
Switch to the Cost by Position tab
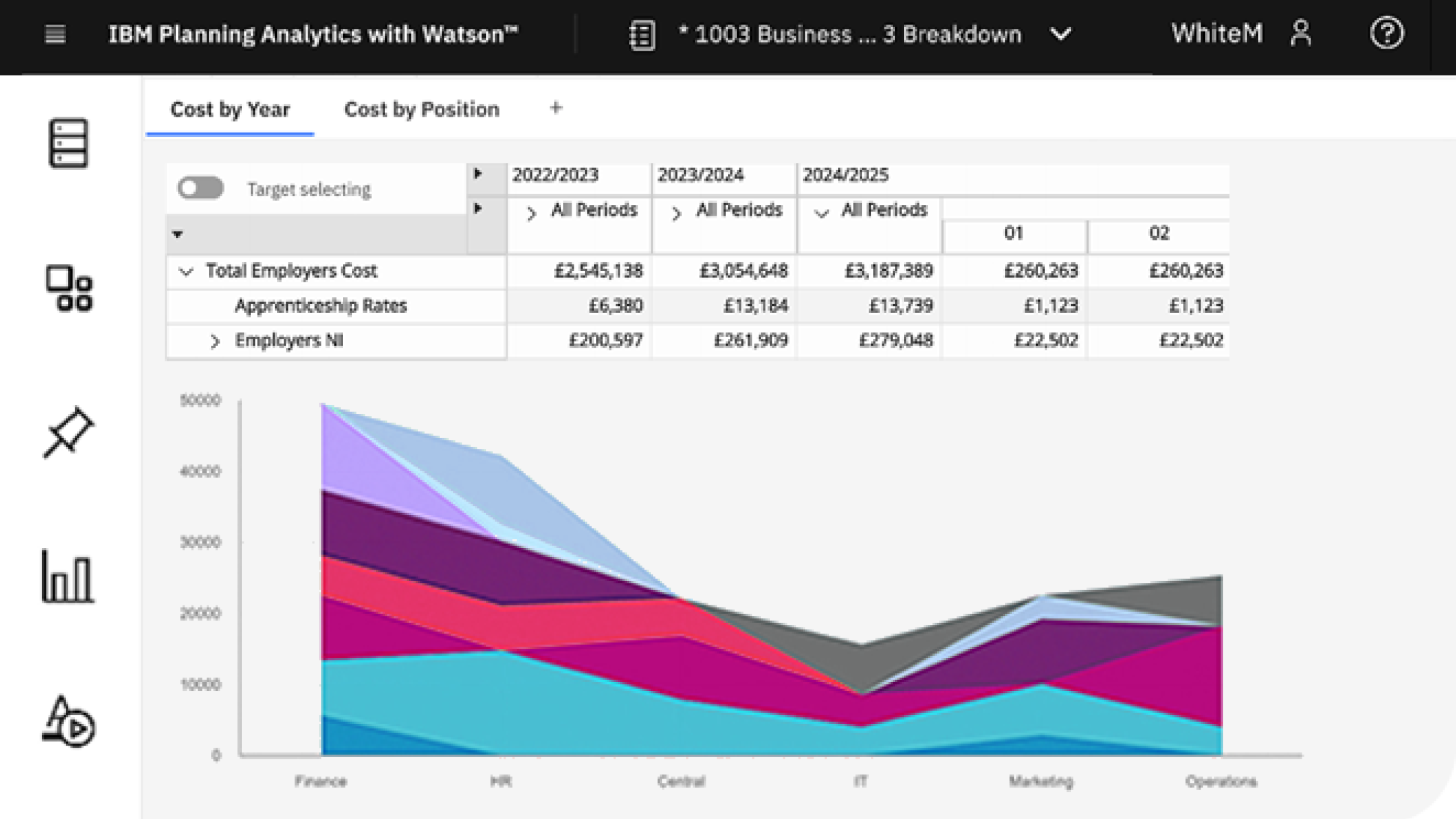[421, 109]
